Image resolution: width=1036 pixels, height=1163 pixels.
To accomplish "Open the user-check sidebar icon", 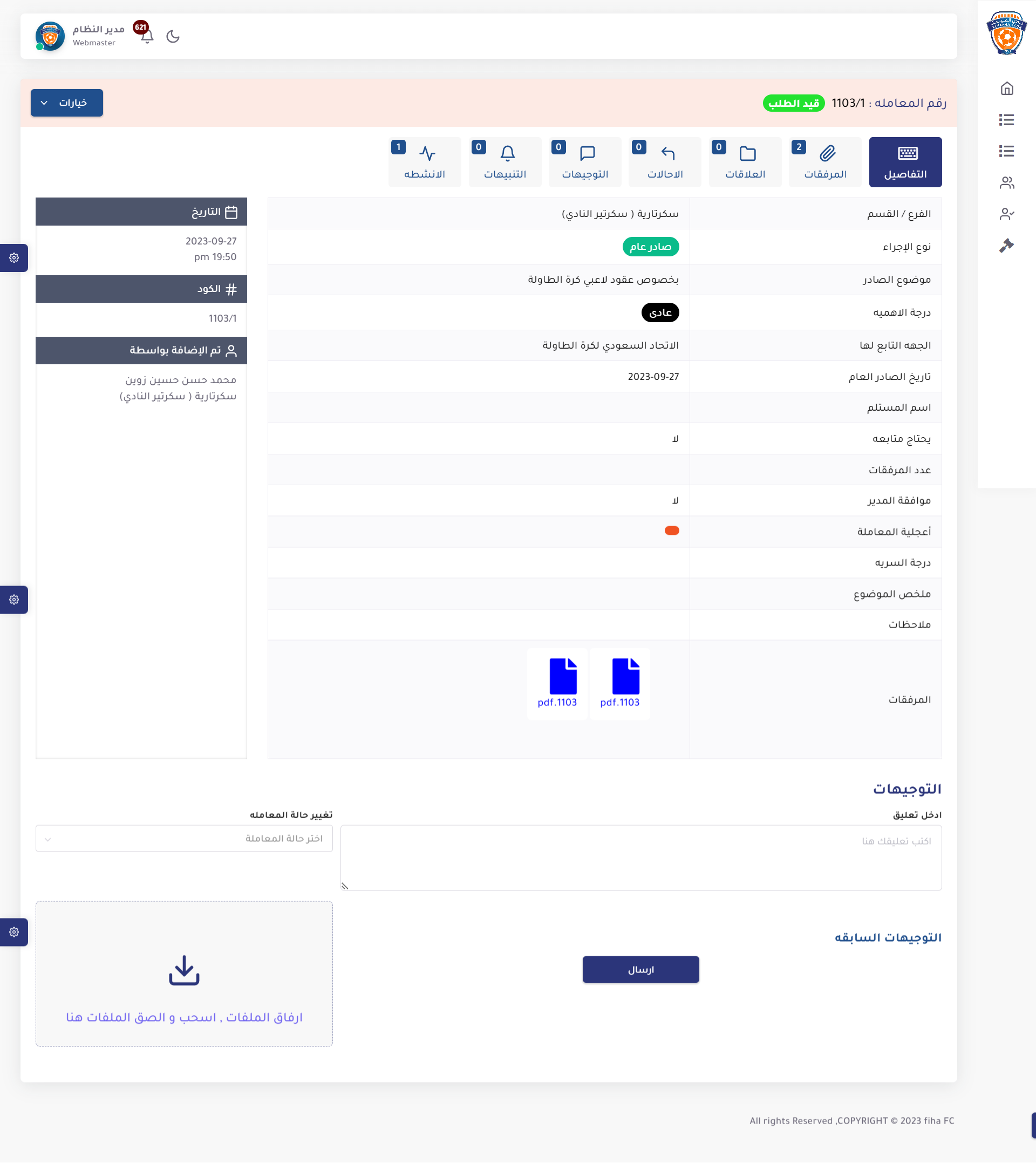I will [x=1006, y=214].
